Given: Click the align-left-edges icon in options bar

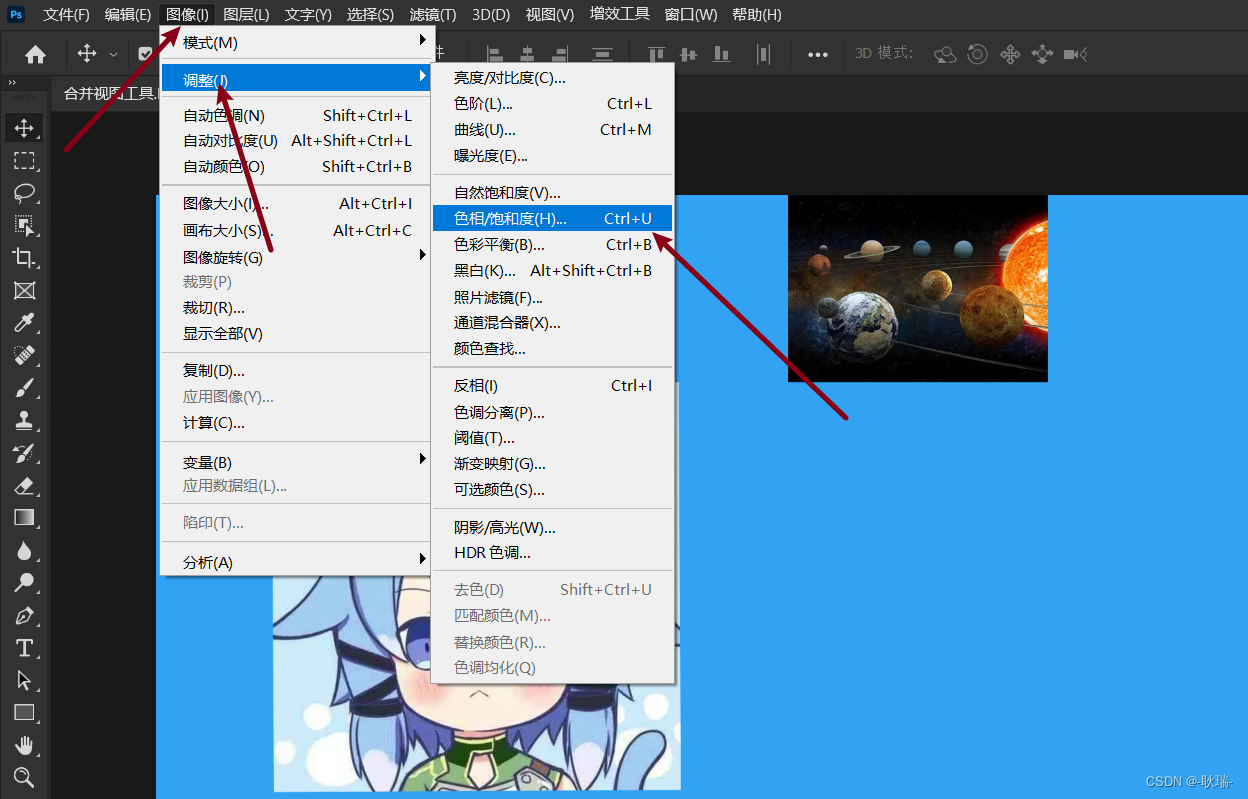Looking at the screenshot, I should coord(495,54).
